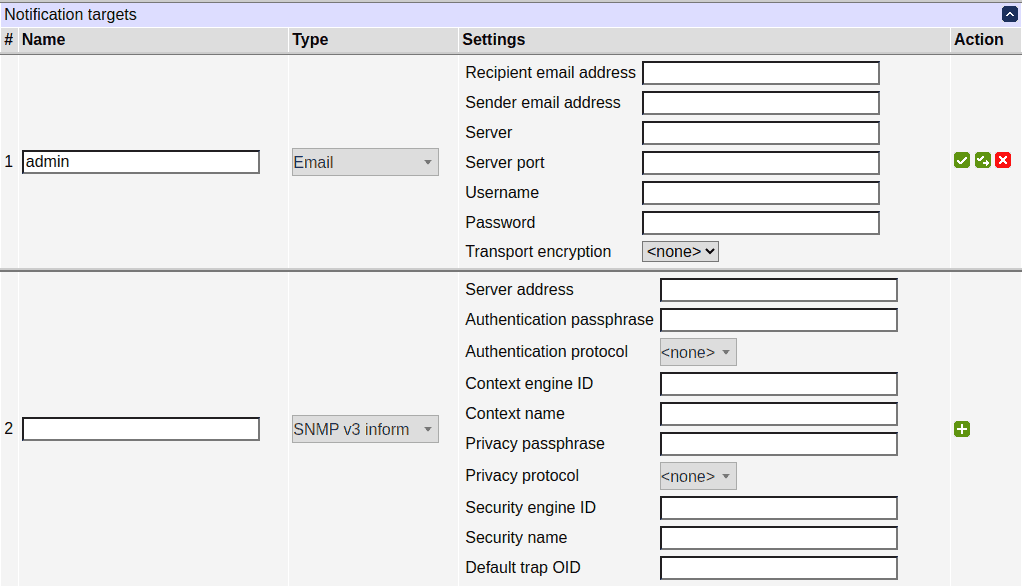The image size is (1022, 587).
Task: Click the green apply-and-continue checkmark icon
Action: tap(982, 160)
